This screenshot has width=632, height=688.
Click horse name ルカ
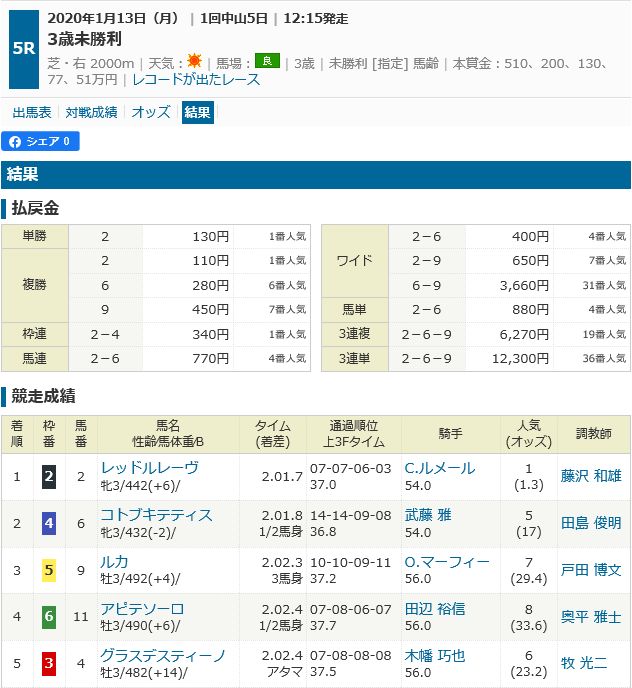point(115,562)
